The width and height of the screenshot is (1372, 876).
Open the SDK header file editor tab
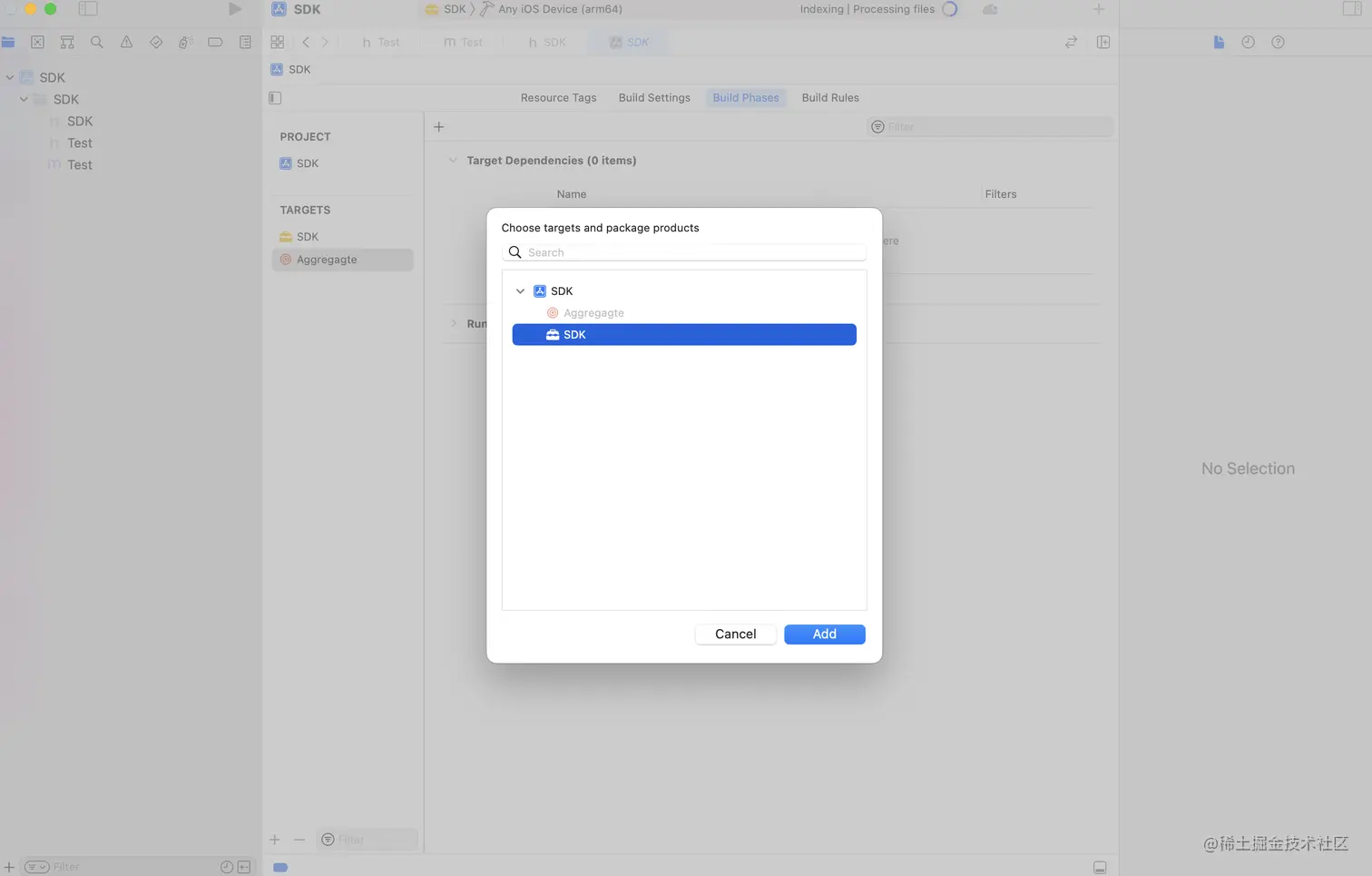coord(547,42)
